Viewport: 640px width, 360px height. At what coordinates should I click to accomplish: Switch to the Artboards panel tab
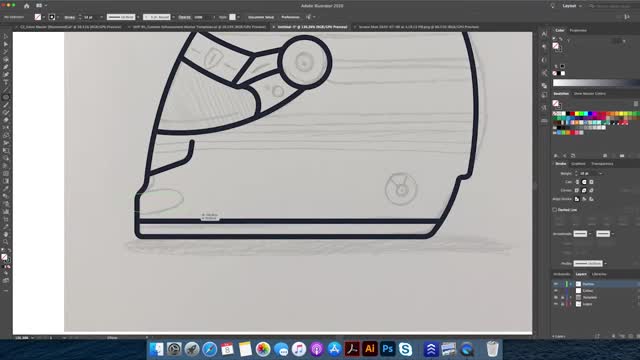coord(562,274)
